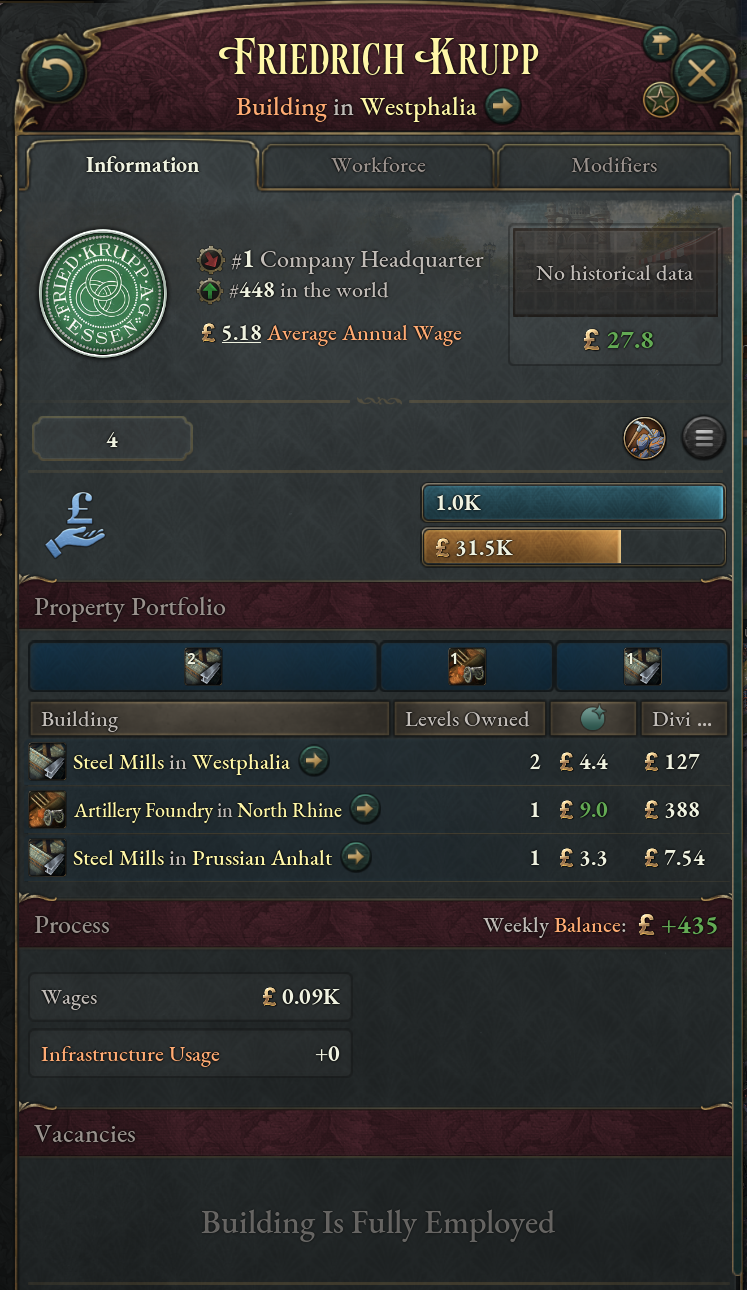Select the two-level Steel Mills portfolio segment

point(203,667)
